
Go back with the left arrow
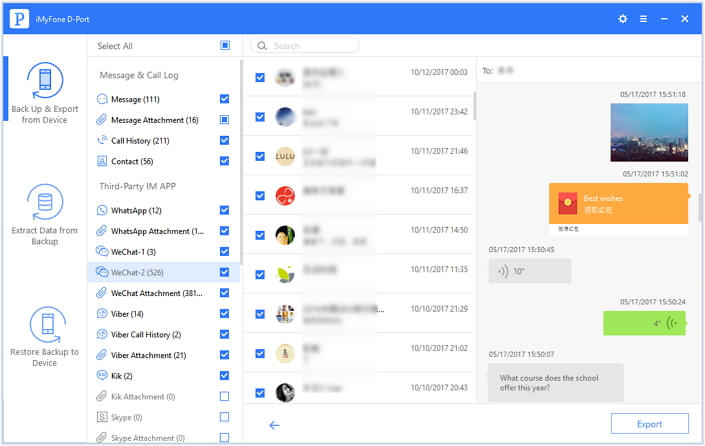[274, 425]
